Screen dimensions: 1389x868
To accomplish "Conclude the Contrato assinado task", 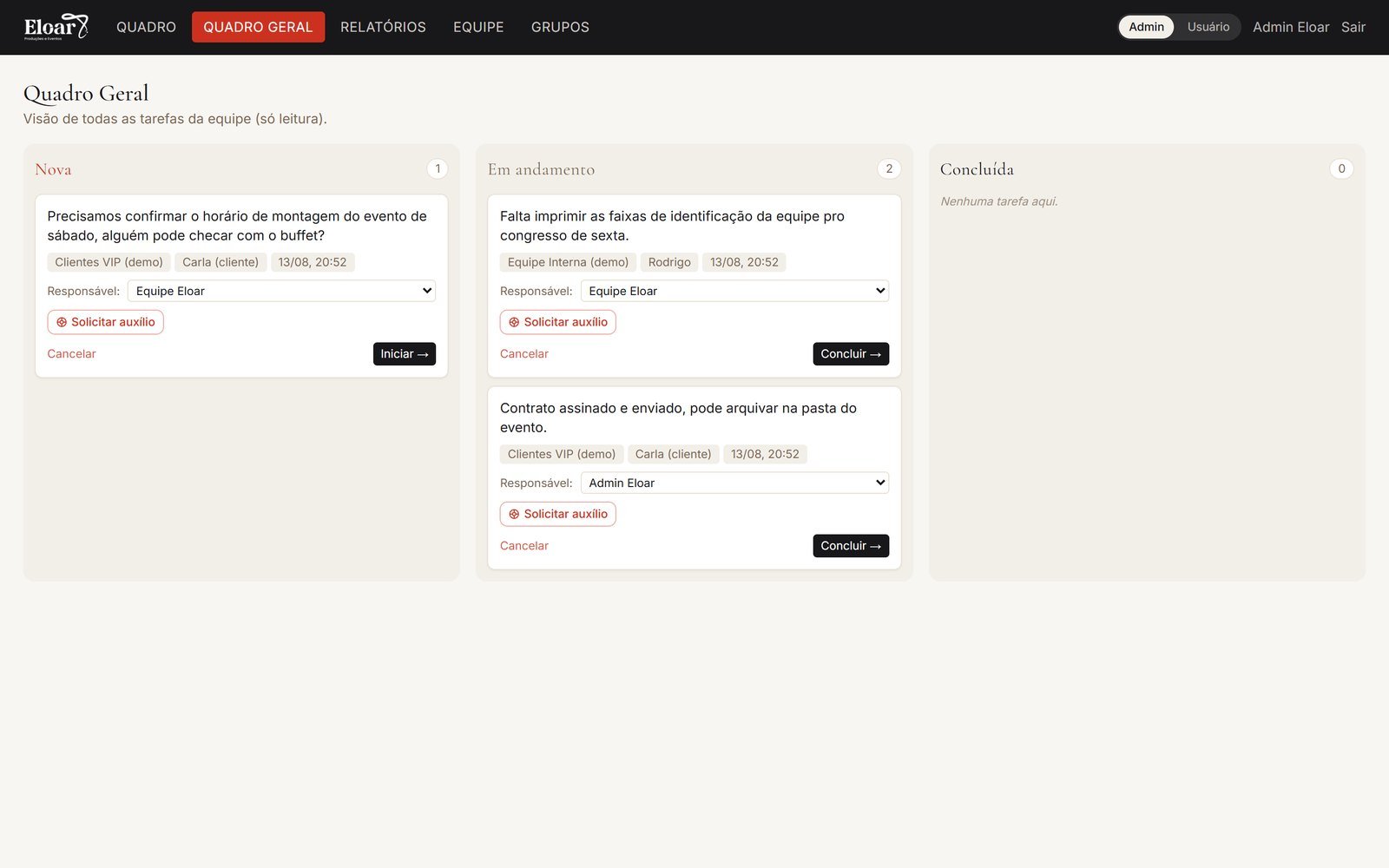I will [851, 546].
